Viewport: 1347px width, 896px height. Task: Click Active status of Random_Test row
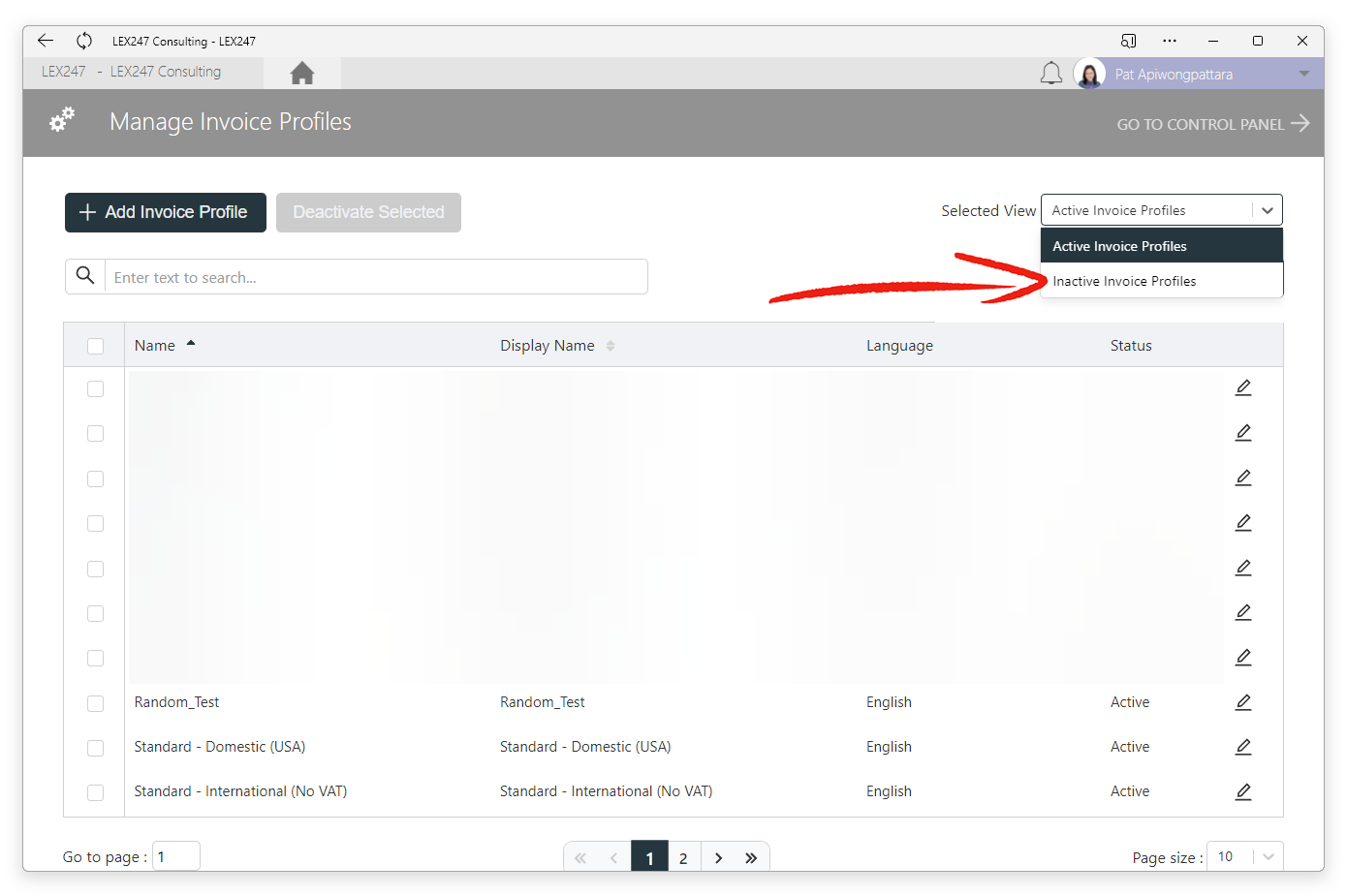(x=1130, y=702)
